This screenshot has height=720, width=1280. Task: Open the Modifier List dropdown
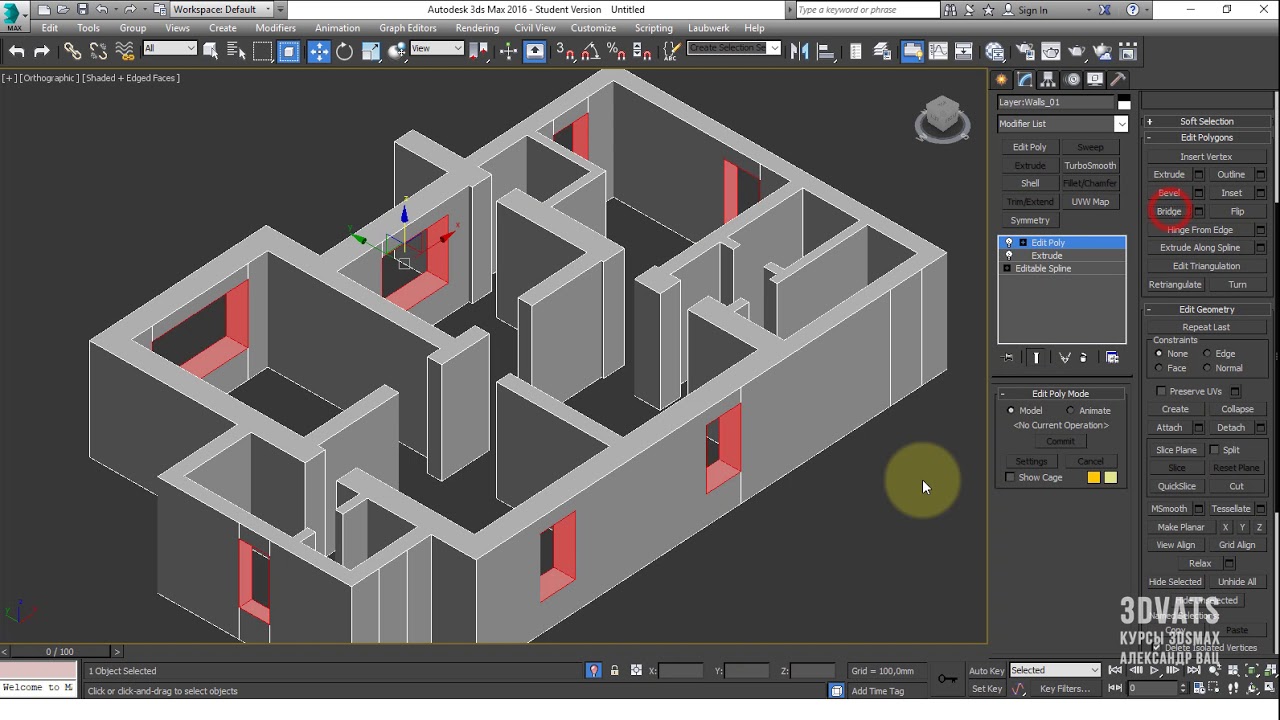pos(1062,124)
